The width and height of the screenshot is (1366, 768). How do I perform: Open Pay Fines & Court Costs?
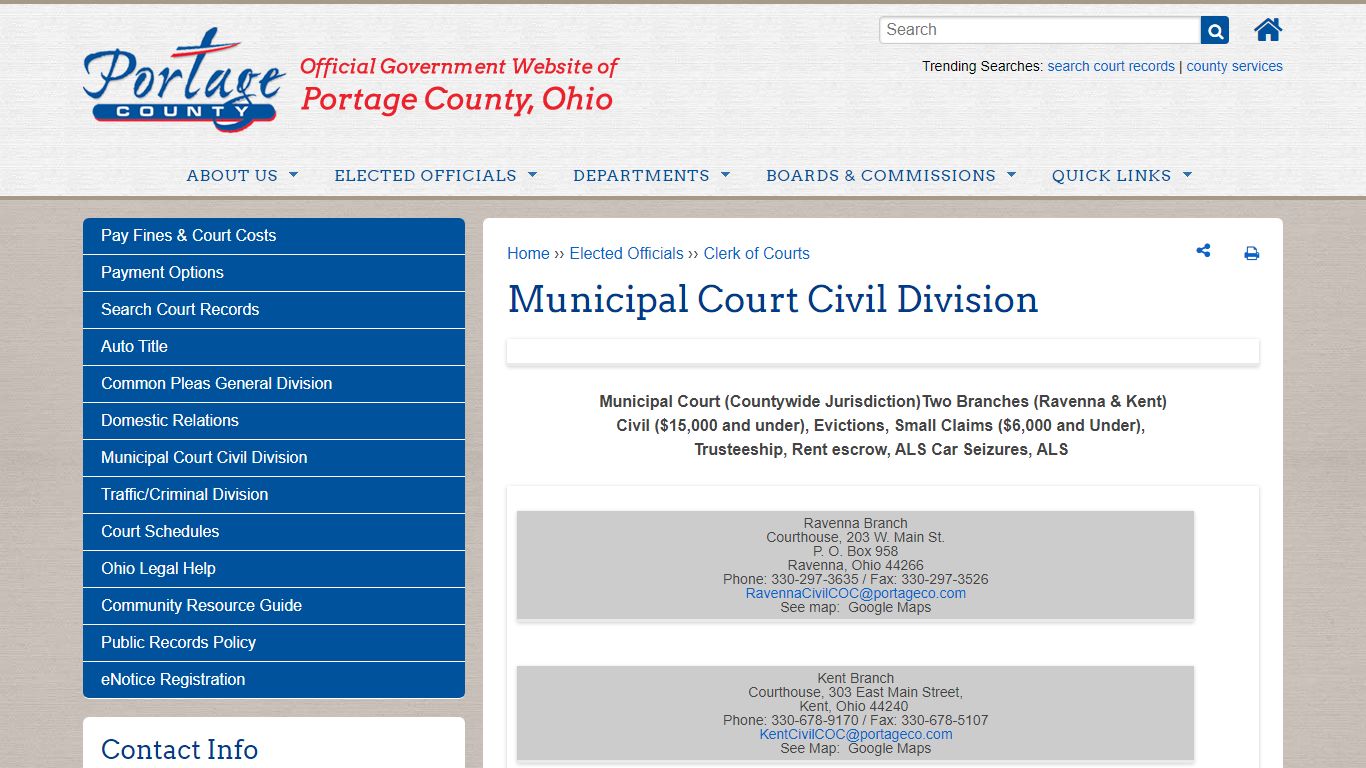274,236
